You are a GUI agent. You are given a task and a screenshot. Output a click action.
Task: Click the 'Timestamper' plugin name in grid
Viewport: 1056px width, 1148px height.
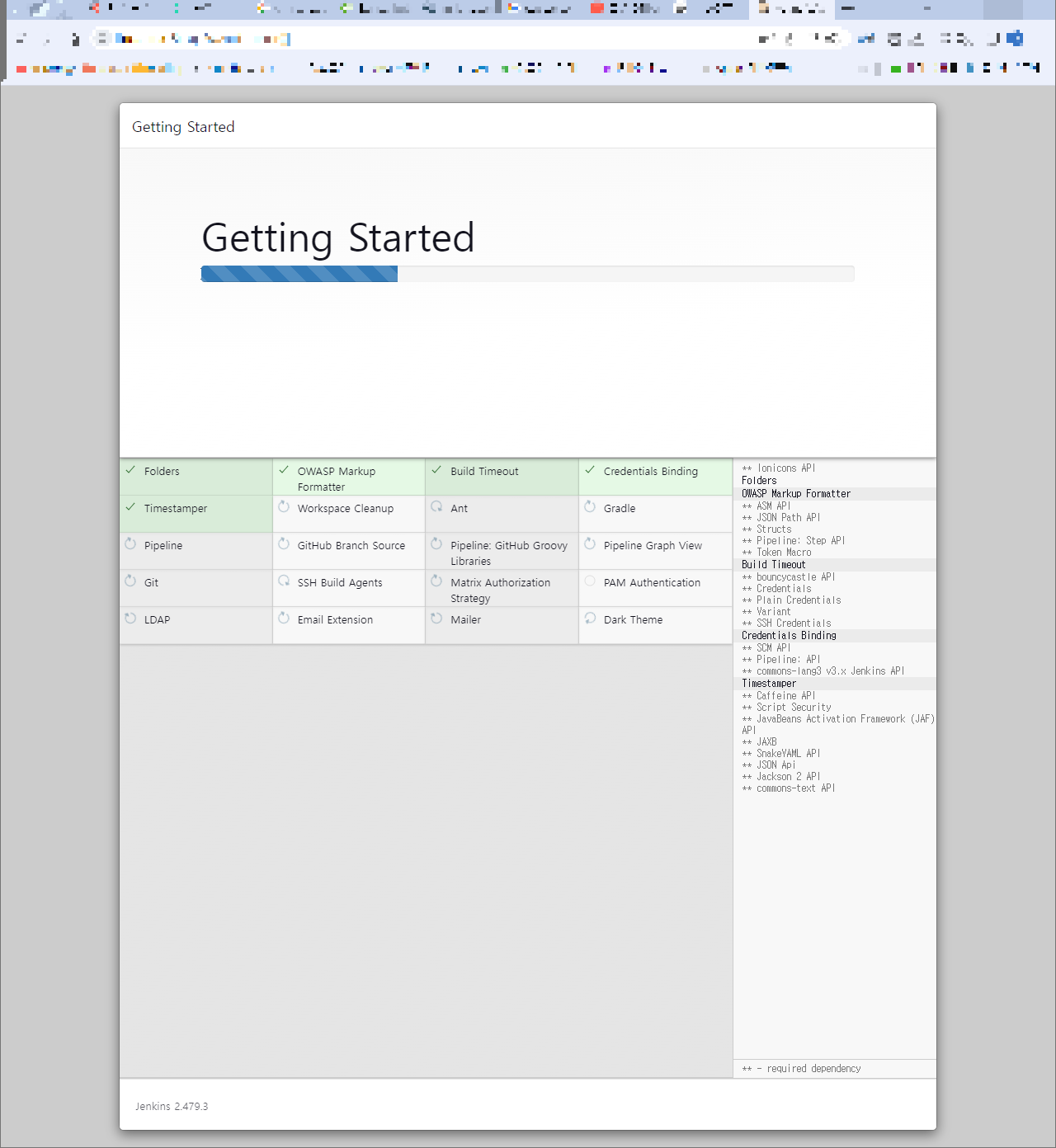click(x=176, y=508)
